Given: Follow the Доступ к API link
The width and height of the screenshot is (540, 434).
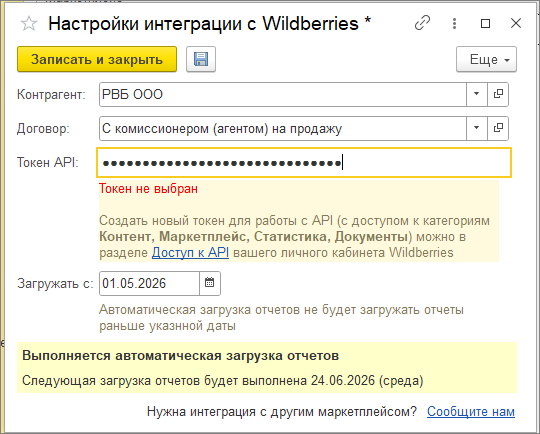Looking at the screenshot, I should click(190, 252).
